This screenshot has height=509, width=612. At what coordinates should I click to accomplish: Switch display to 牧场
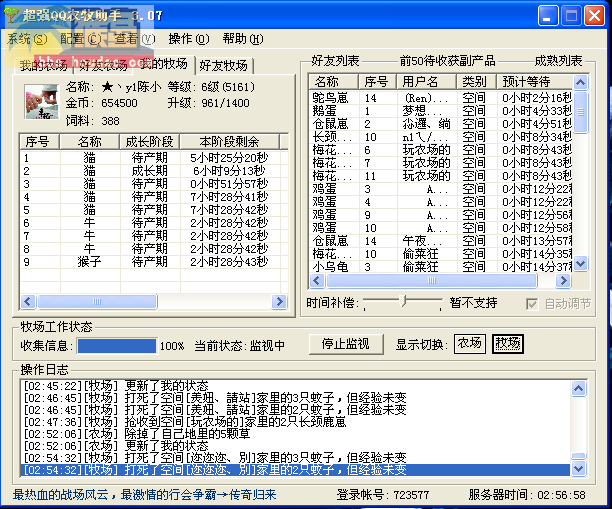pyautogui.click(x=507, y=343)
